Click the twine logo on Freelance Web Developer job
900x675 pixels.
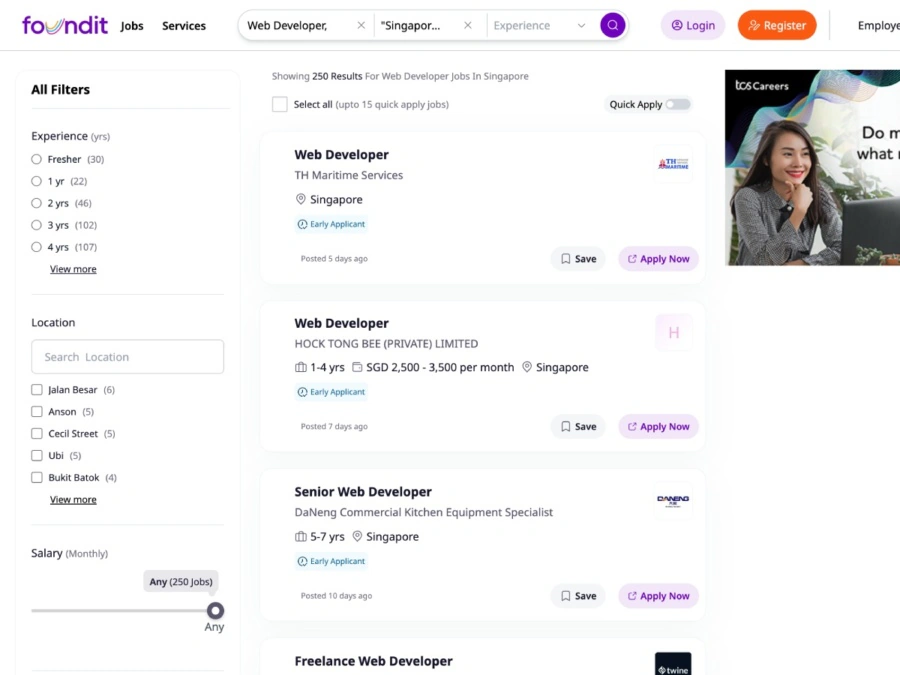672,663
